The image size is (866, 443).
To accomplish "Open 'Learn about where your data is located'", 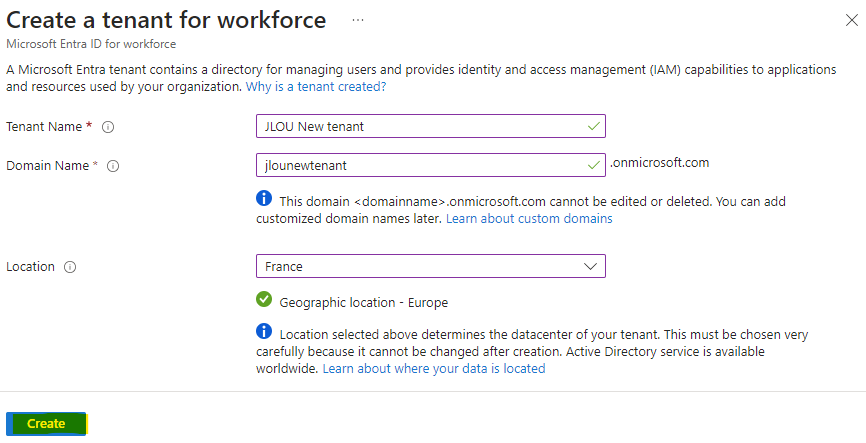I will coord(434,368).
